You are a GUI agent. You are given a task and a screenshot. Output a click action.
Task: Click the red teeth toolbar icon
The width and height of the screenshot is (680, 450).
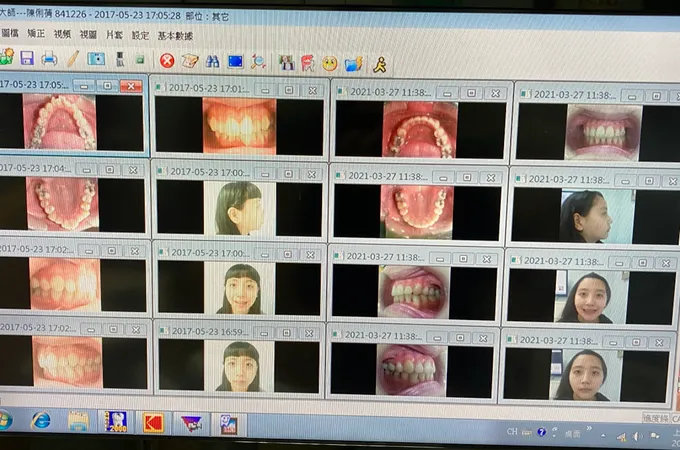(x=307, y=63)
